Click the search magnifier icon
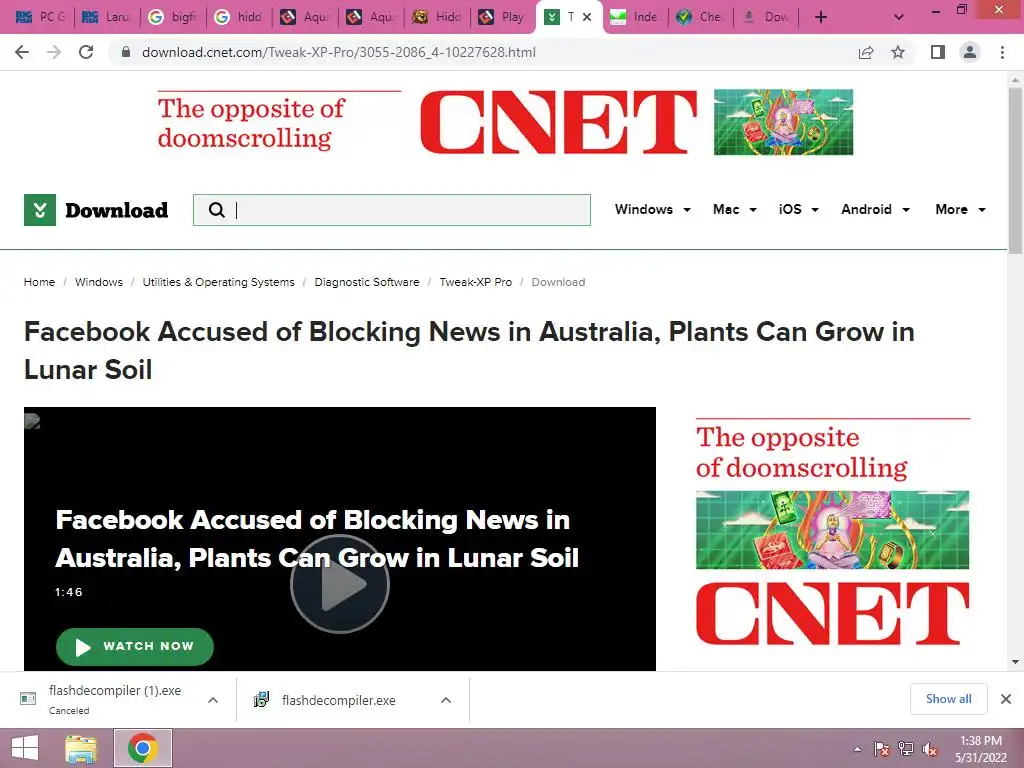This screenshot has height=768, width=1024. 216,210
